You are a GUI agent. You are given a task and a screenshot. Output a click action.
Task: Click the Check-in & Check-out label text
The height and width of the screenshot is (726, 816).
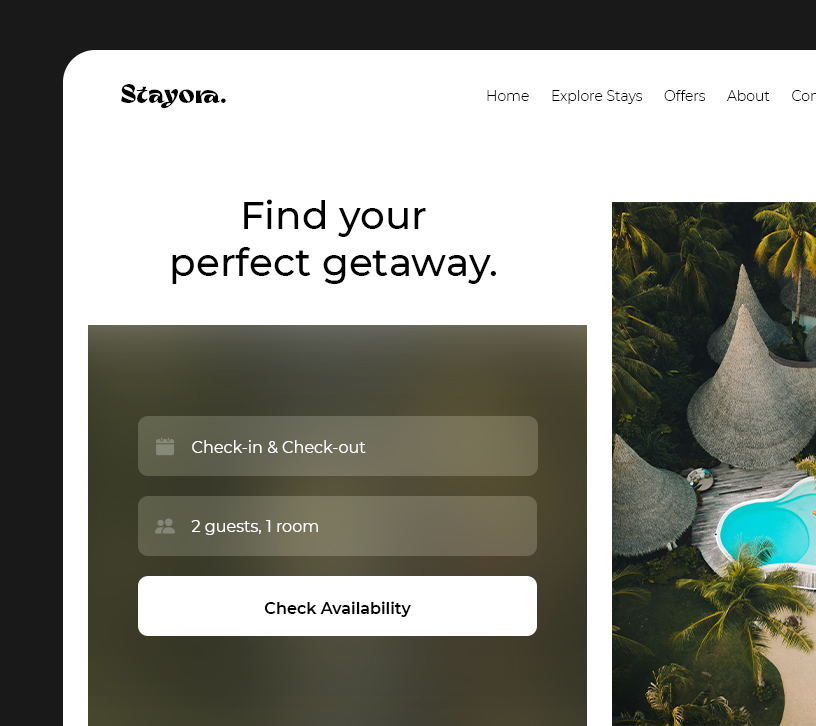pyautogui.click(x=278, y=447)
